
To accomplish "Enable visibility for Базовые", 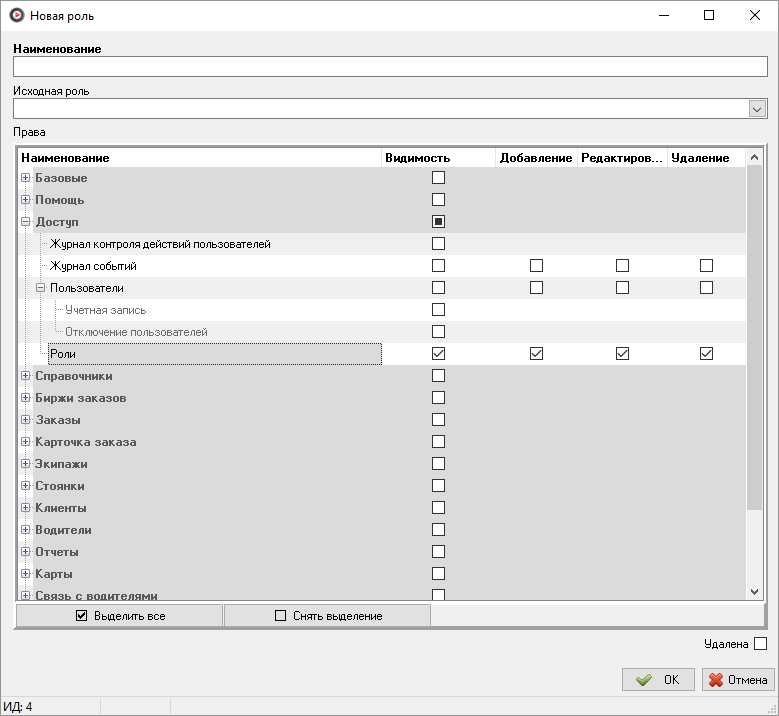I will [438, 178].
